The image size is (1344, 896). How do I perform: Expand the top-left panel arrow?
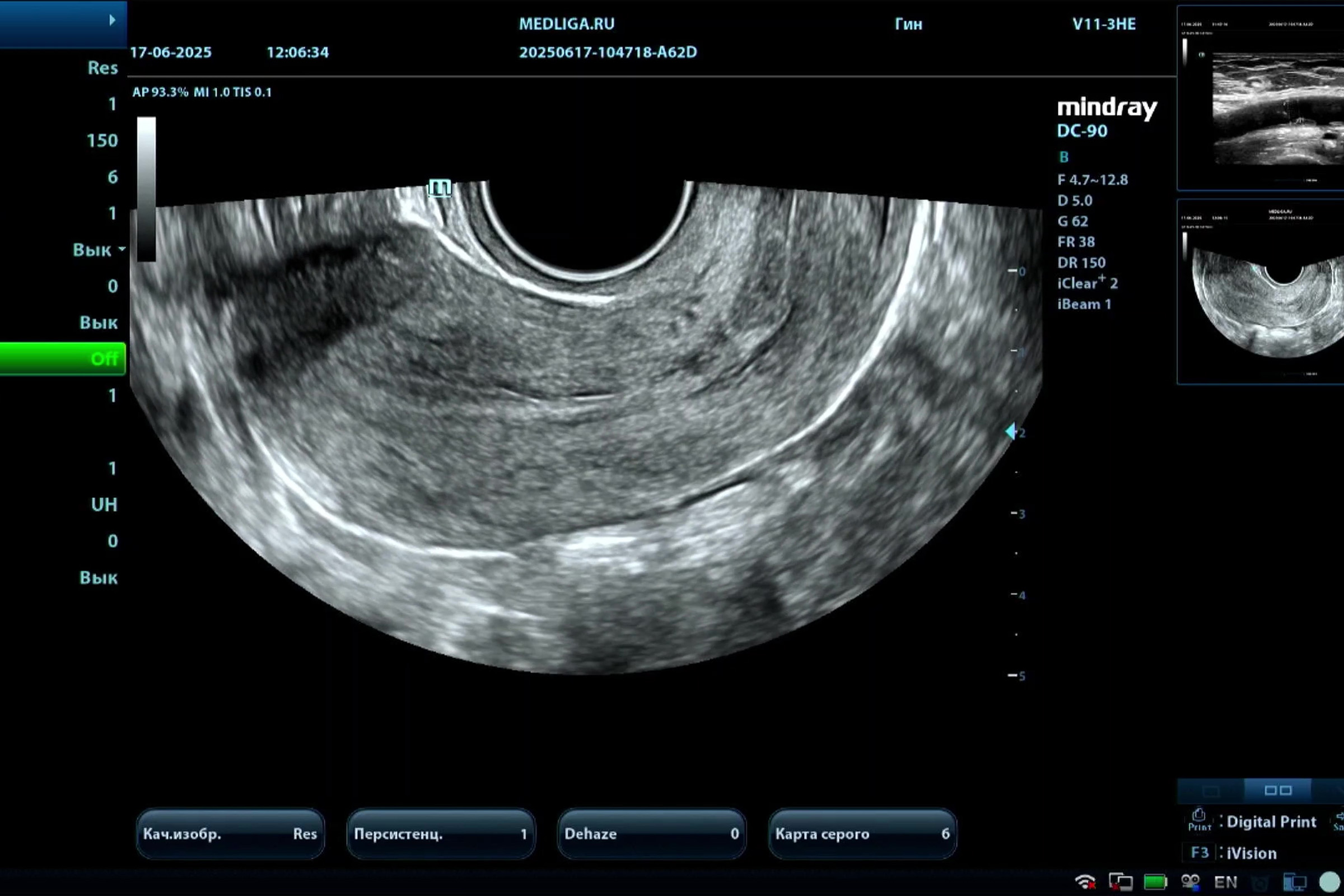[x=112, y=20]
